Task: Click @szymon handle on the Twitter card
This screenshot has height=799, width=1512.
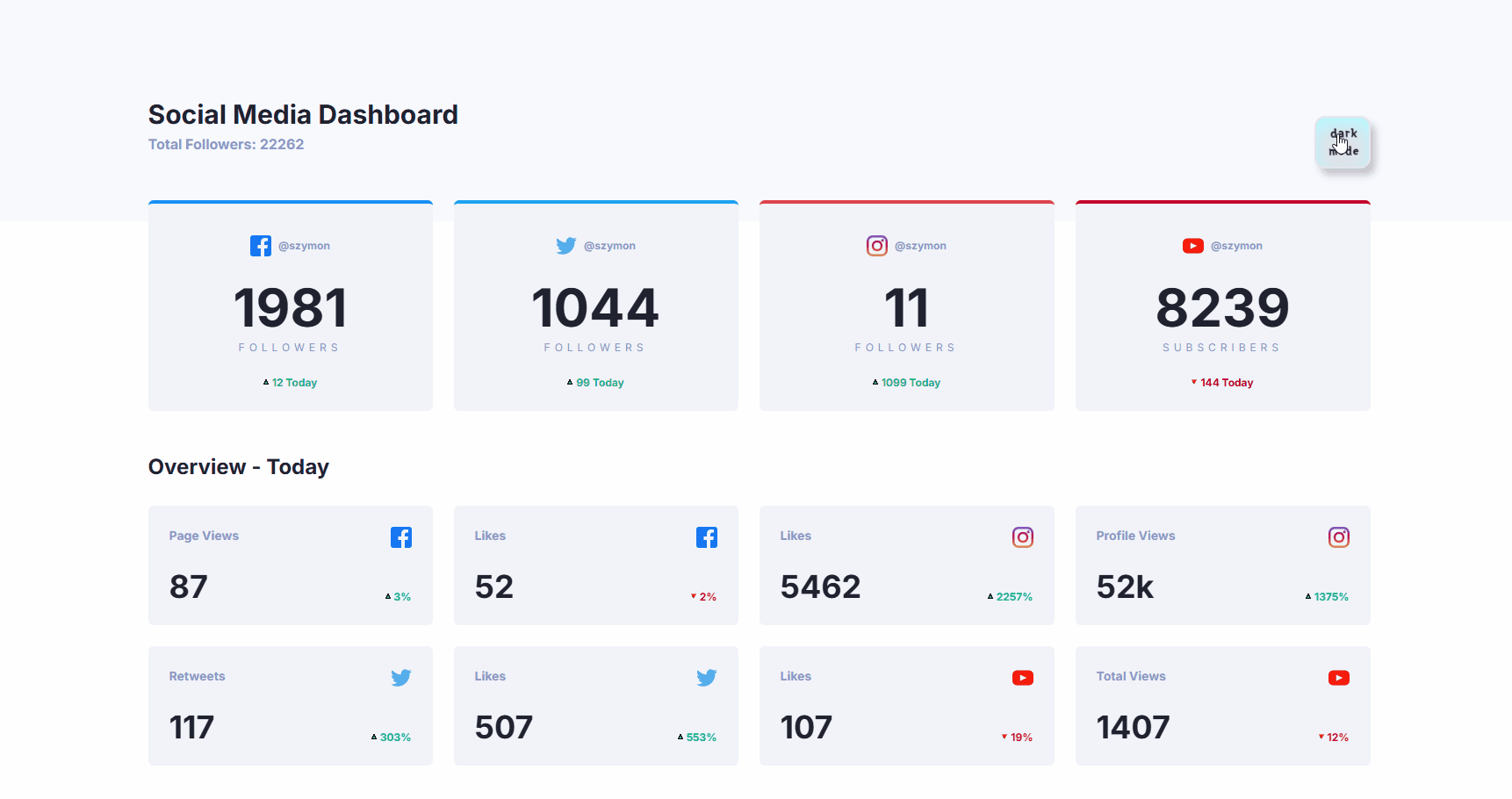Action: [609, 246]
